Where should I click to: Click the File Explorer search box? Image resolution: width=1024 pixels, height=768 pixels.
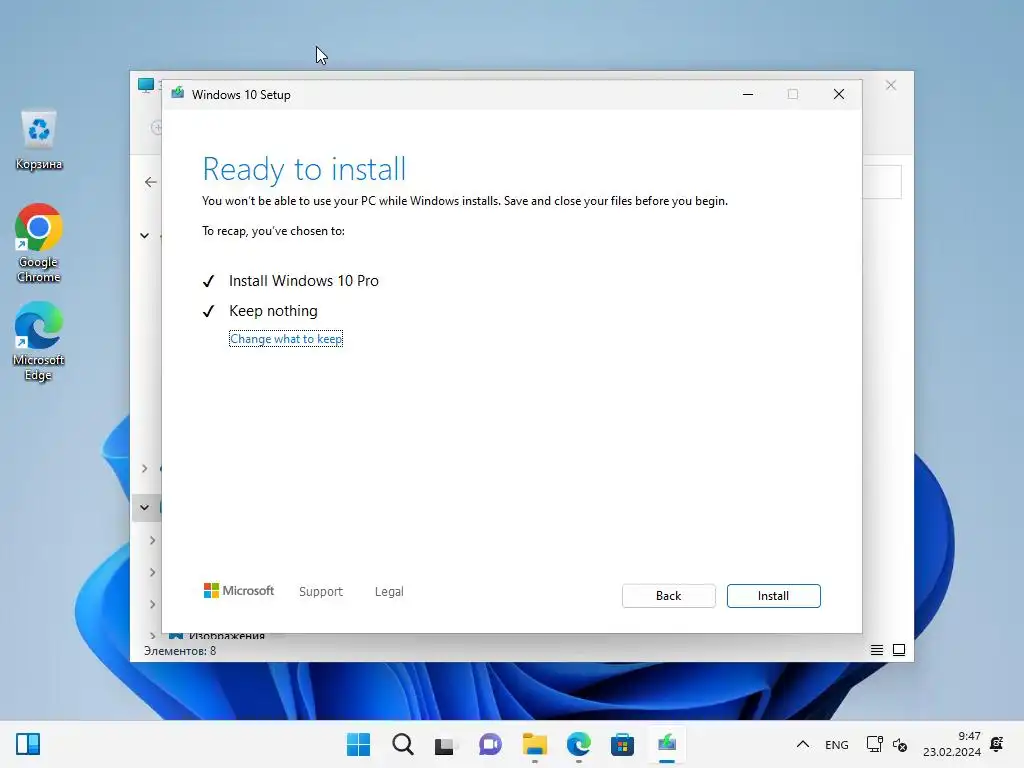[x=882, y=182]
